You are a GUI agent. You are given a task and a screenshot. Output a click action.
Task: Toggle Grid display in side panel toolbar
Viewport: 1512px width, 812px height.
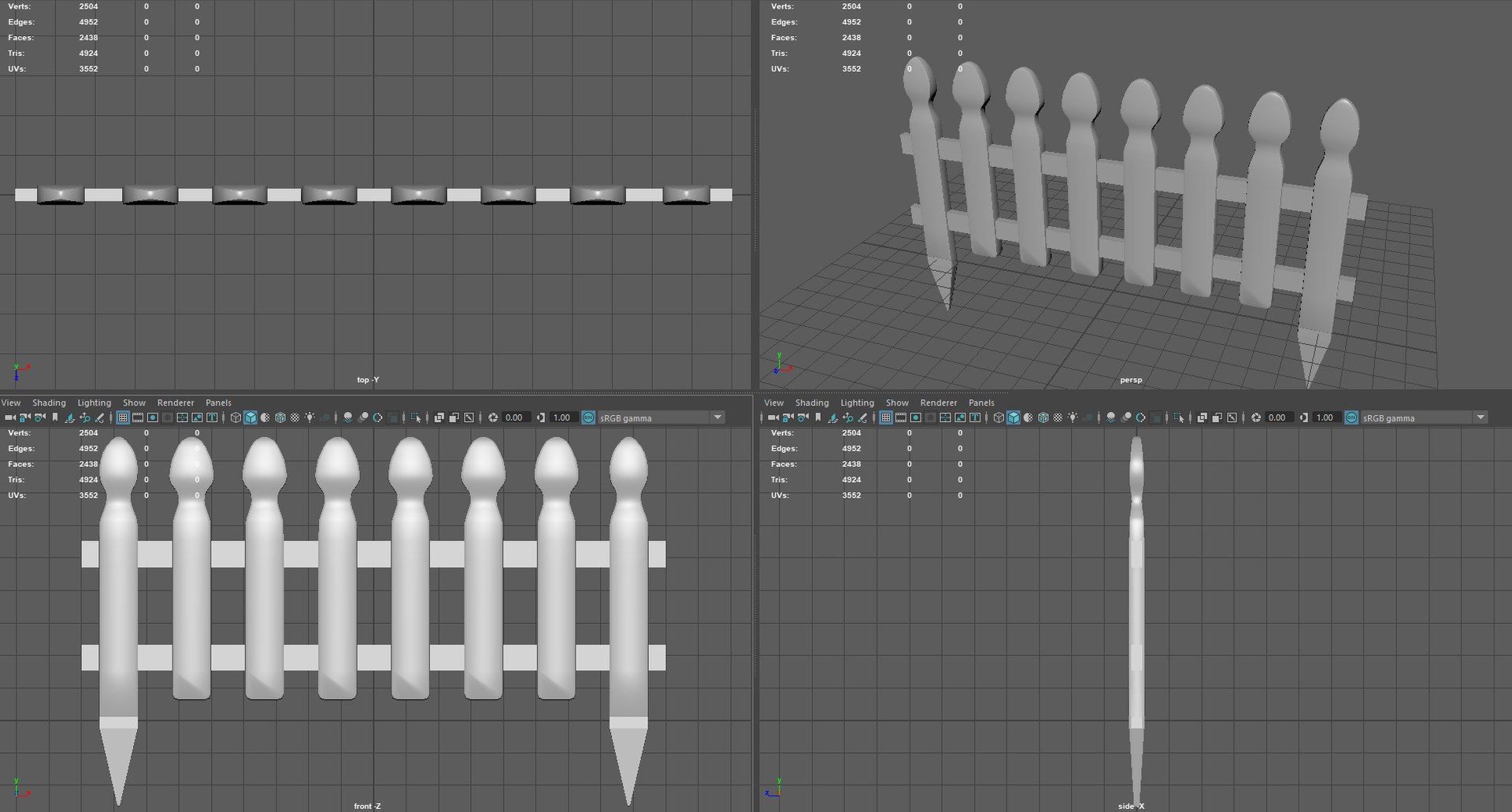point(885,417)
